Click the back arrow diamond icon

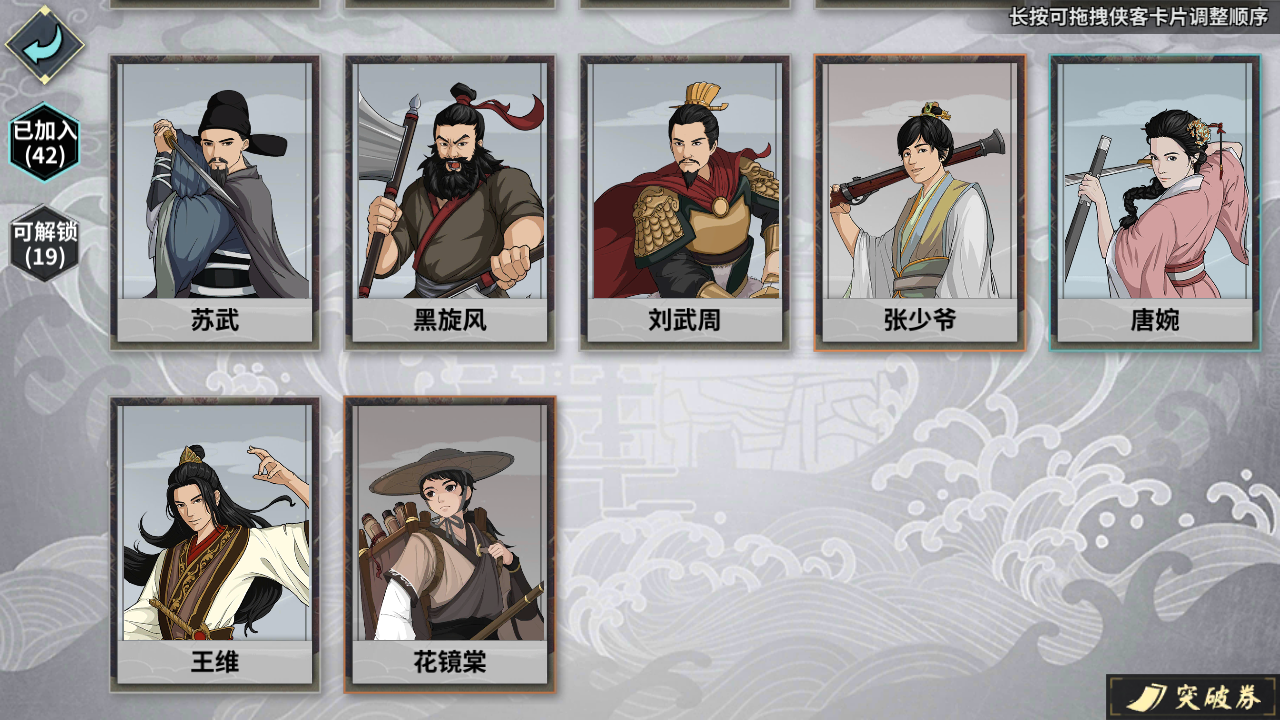(x=44, y=44)
